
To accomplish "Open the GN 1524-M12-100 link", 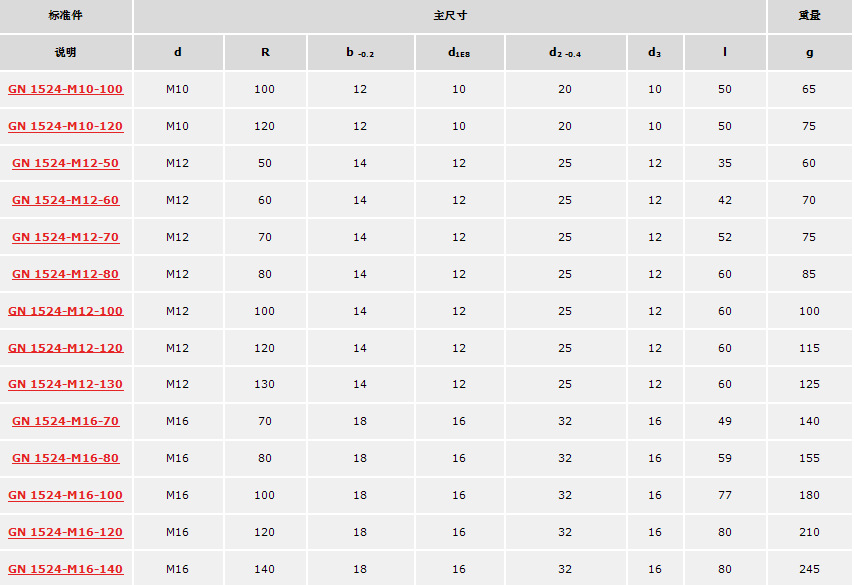I will pos(65,312).
